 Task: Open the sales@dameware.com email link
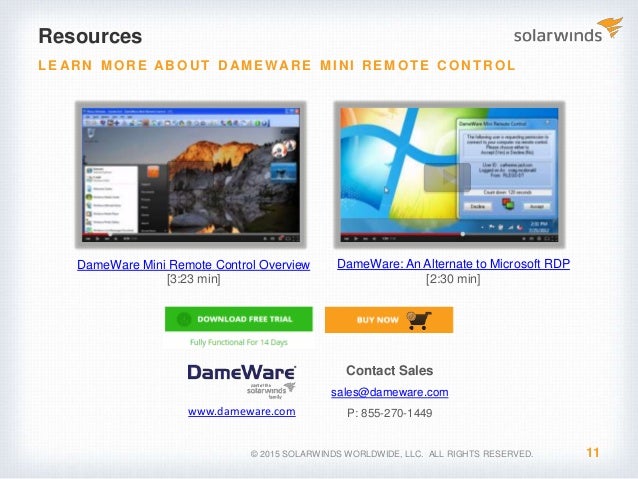pyautogui.click(x=389, y=392)
